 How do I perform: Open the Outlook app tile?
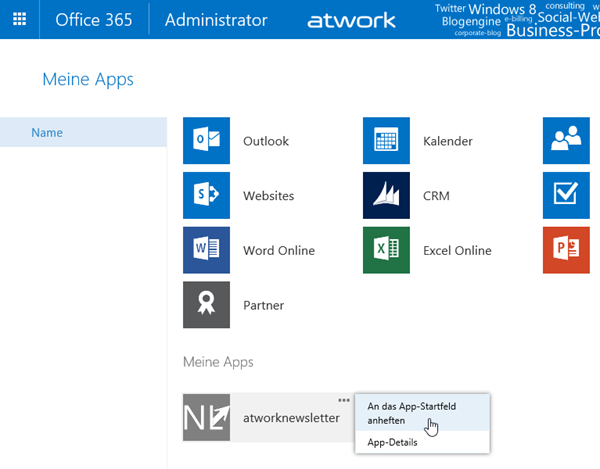(207, 141)
